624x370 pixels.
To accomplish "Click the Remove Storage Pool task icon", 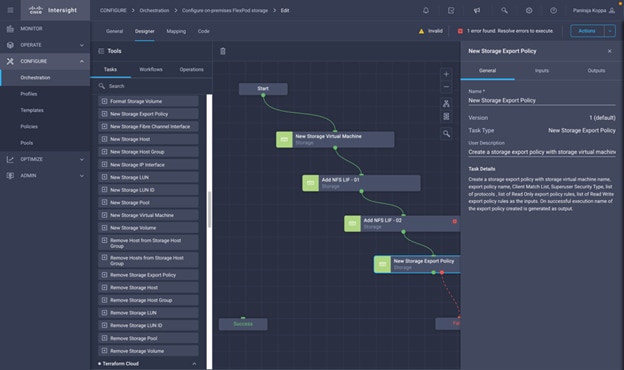I will (x=104, y=338).
